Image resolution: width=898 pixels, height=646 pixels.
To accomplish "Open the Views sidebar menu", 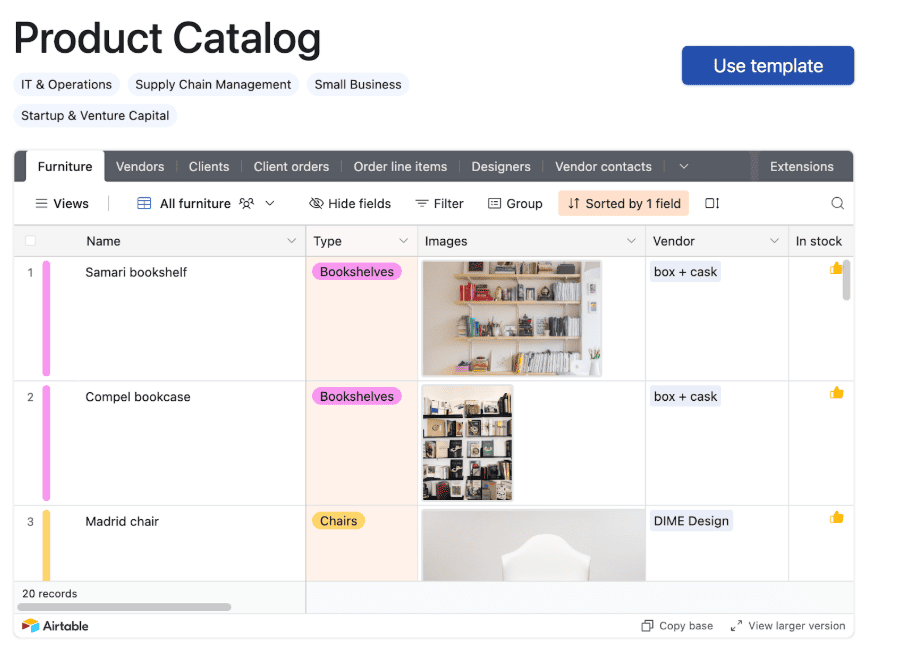I will (62, 203).
